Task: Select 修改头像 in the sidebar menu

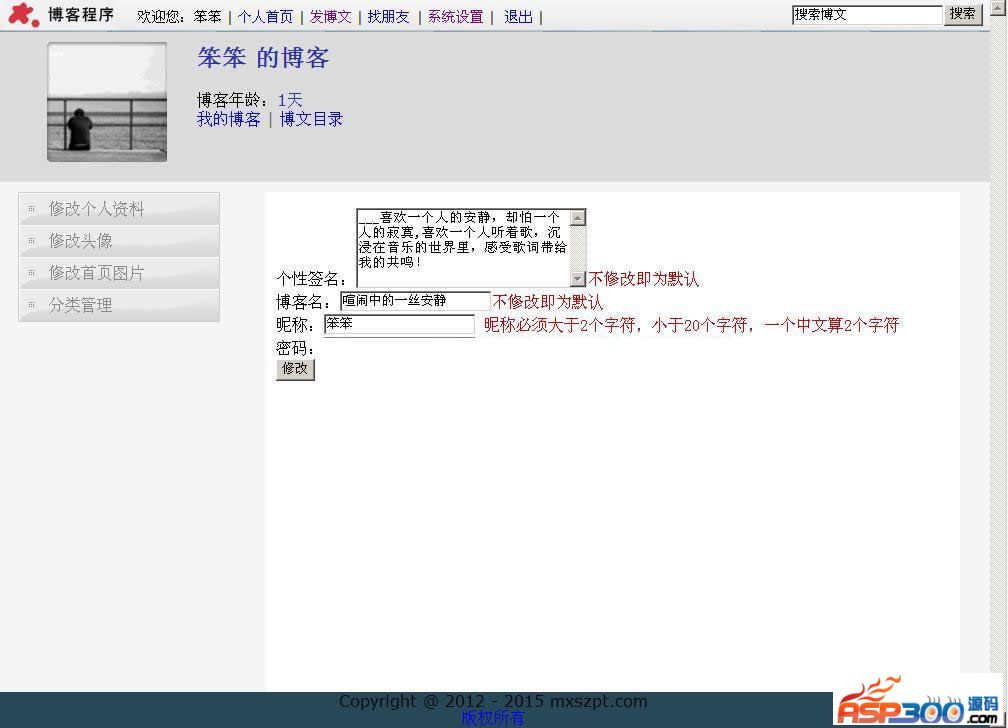Action: pos(119,241)
